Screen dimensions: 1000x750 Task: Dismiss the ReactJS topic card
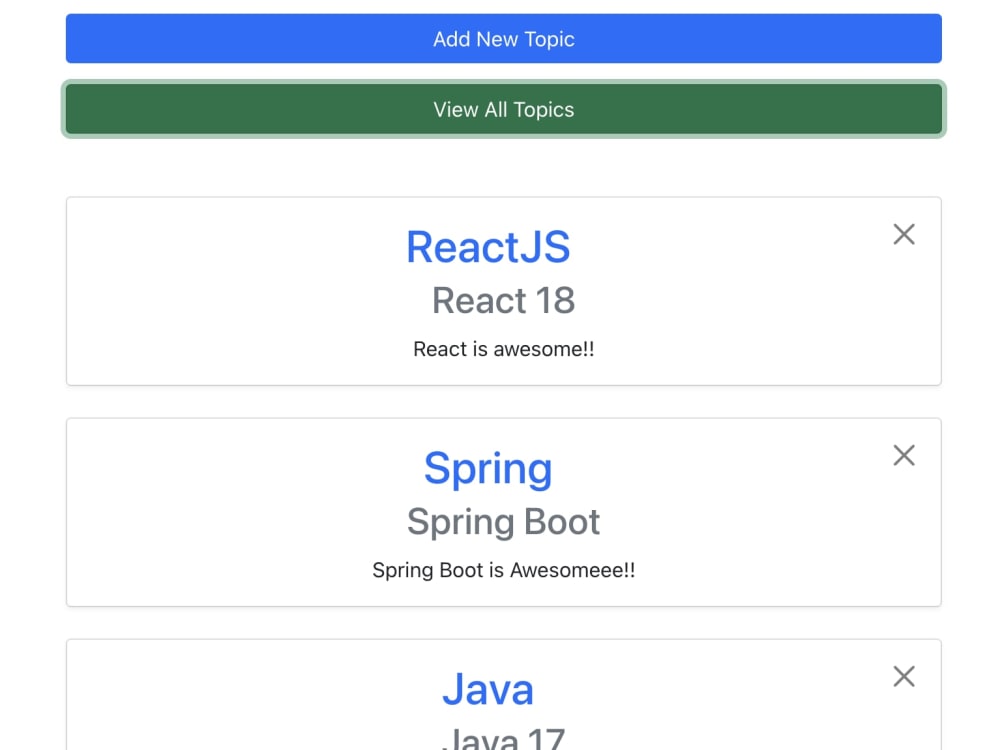[x=904, y=234]
